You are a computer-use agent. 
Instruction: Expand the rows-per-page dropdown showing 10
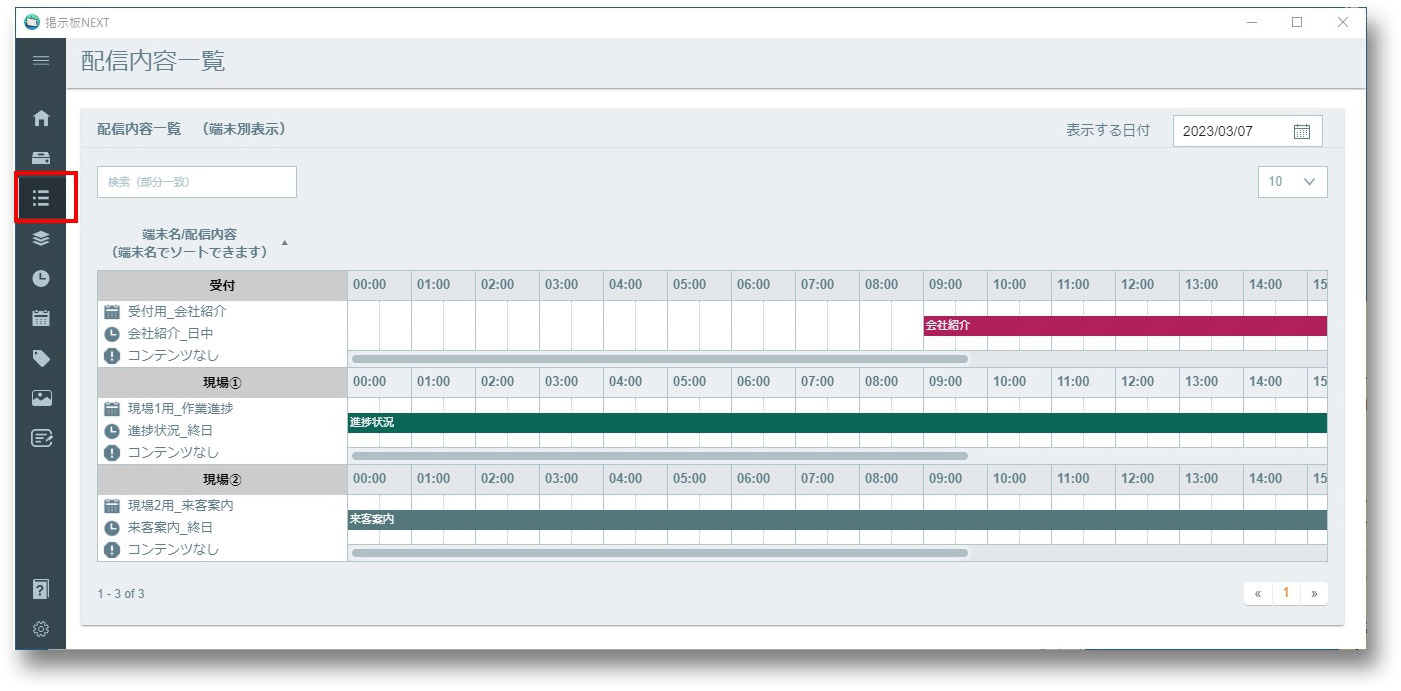click(1292, 182)
